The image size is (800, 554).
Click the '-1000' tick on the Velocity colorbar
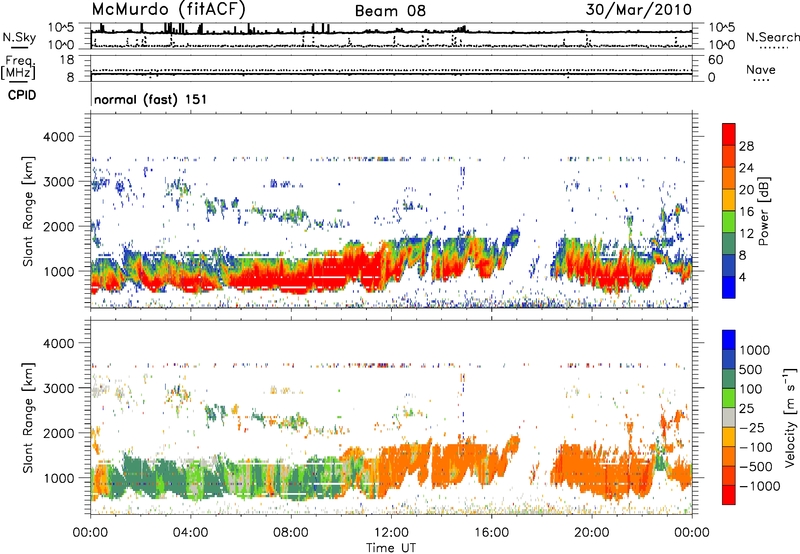coord(759,486)
